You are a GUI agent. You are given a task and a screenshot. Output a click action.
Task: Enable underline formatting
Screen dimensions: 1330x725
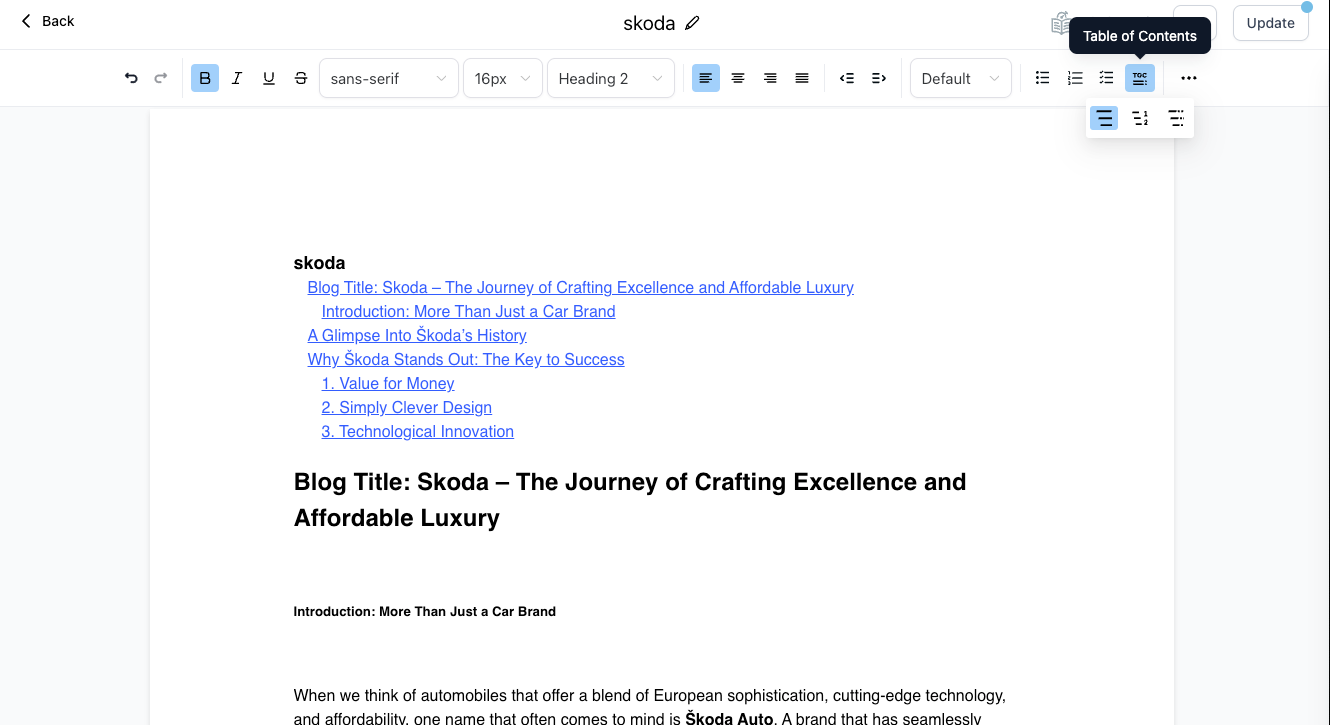[x=268, y=77]
